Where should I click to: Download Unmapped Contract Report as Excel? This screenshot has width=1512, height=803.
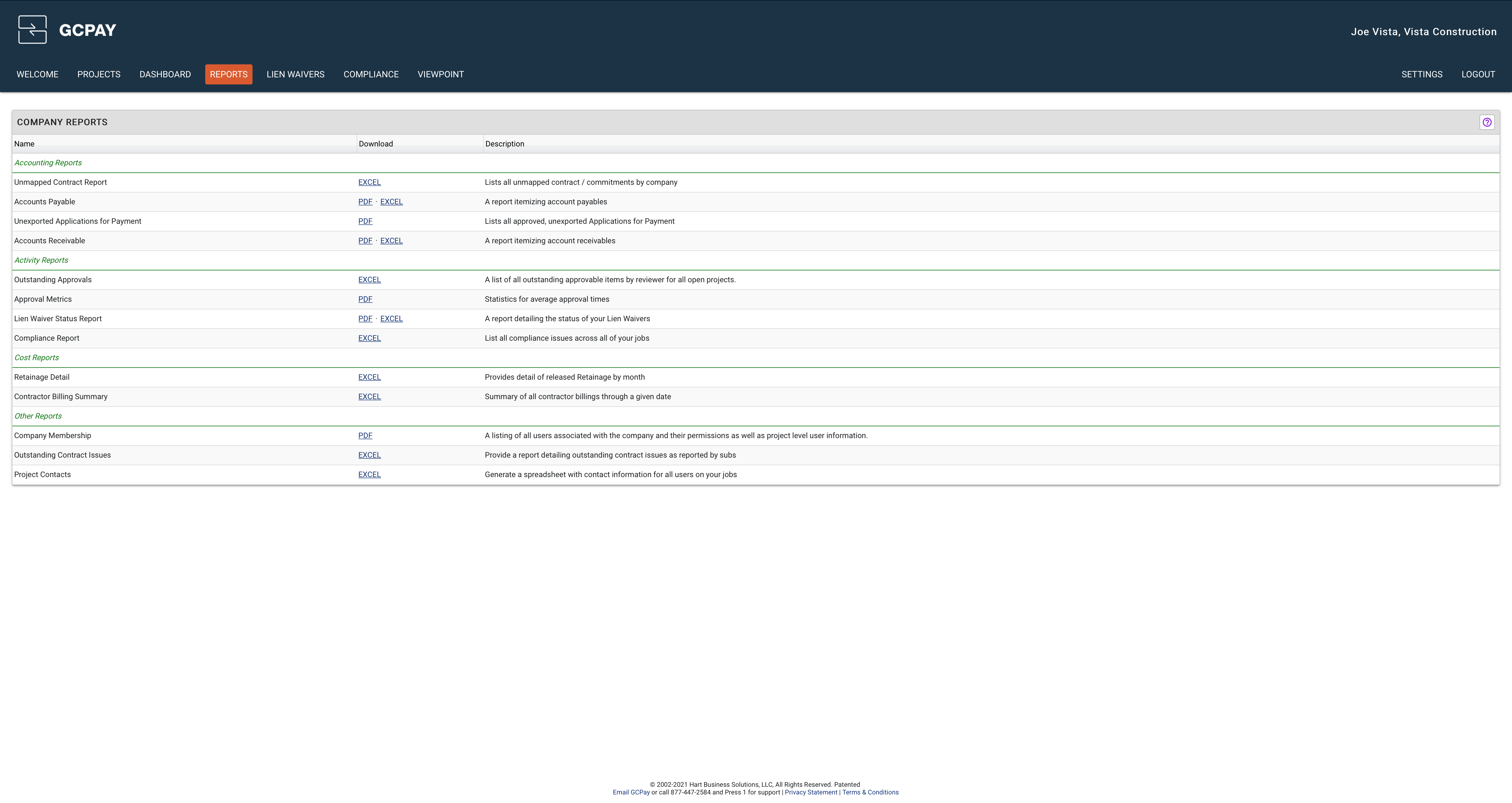[369, 182]
